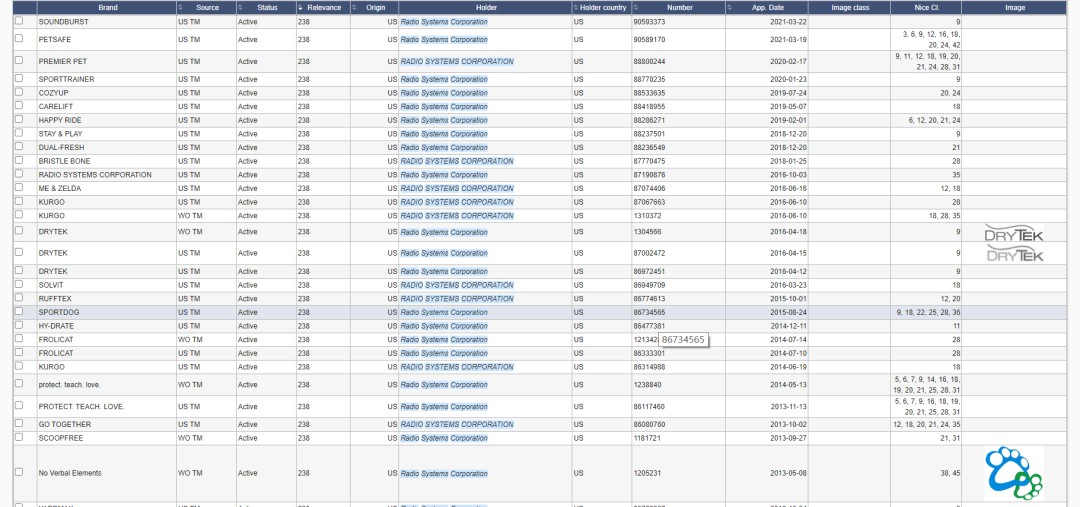
Task: Sort by App. Date using its arrows
Action: [729, 8]
